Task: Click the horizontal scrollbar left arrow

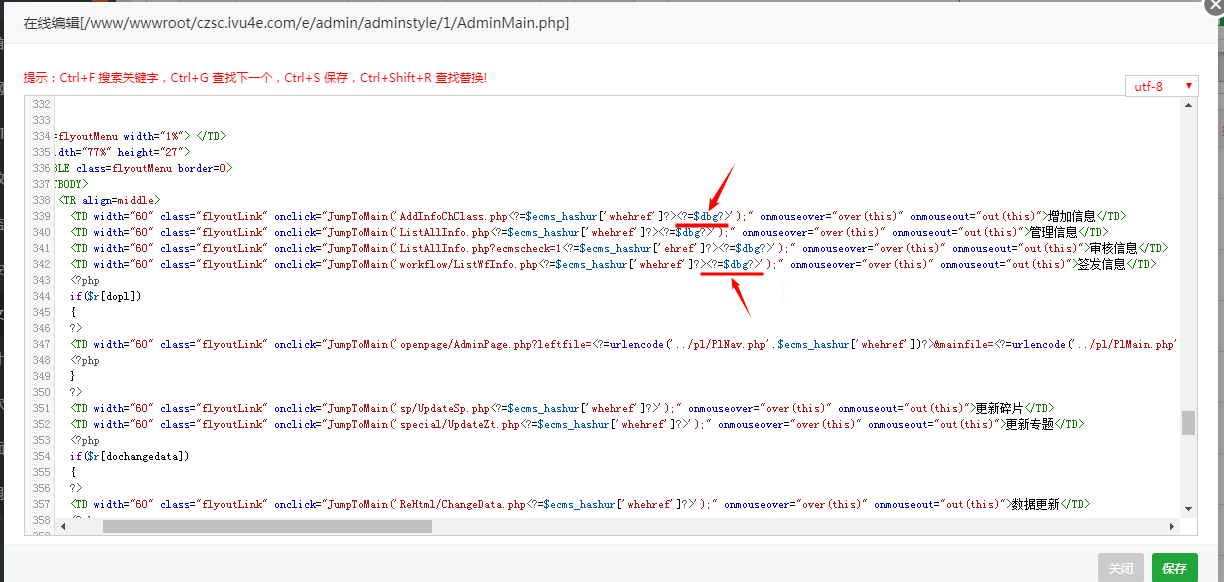Action: (62, 526)
